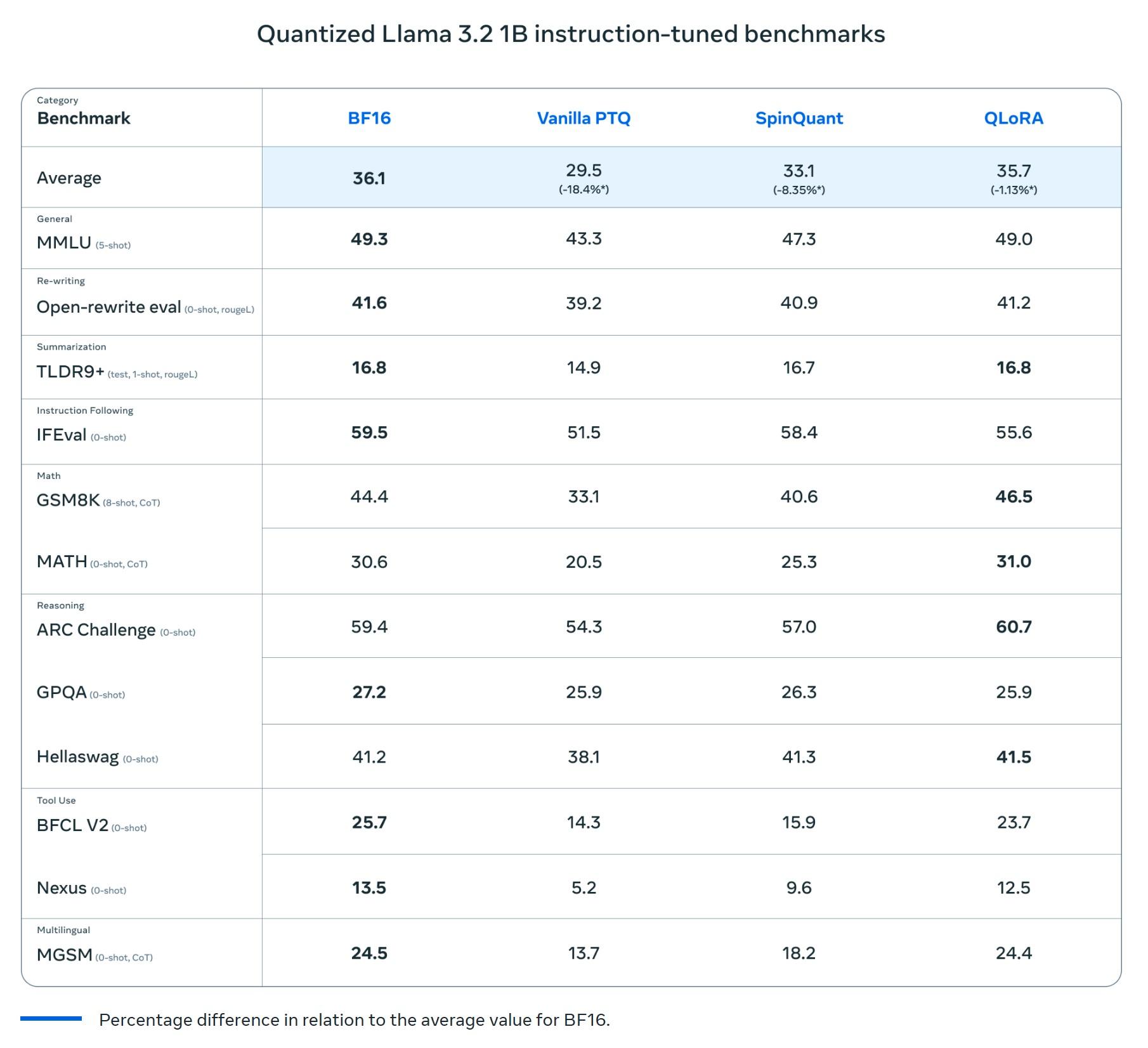Click the blue legend line beside footnote
This screenshot has height=1048, width=1148.
point(51,1018)
